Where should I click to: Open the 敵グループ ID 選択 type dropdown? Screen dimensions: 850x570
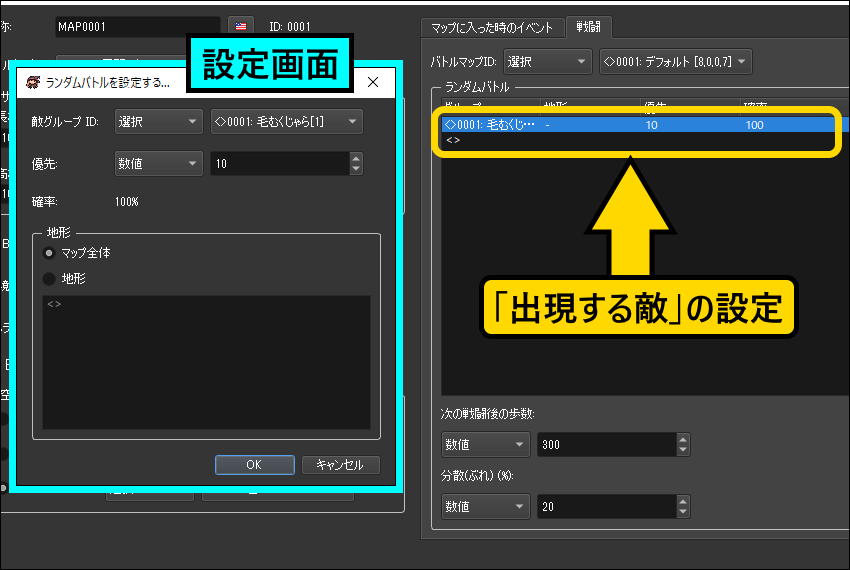click(x=158, y=122)
